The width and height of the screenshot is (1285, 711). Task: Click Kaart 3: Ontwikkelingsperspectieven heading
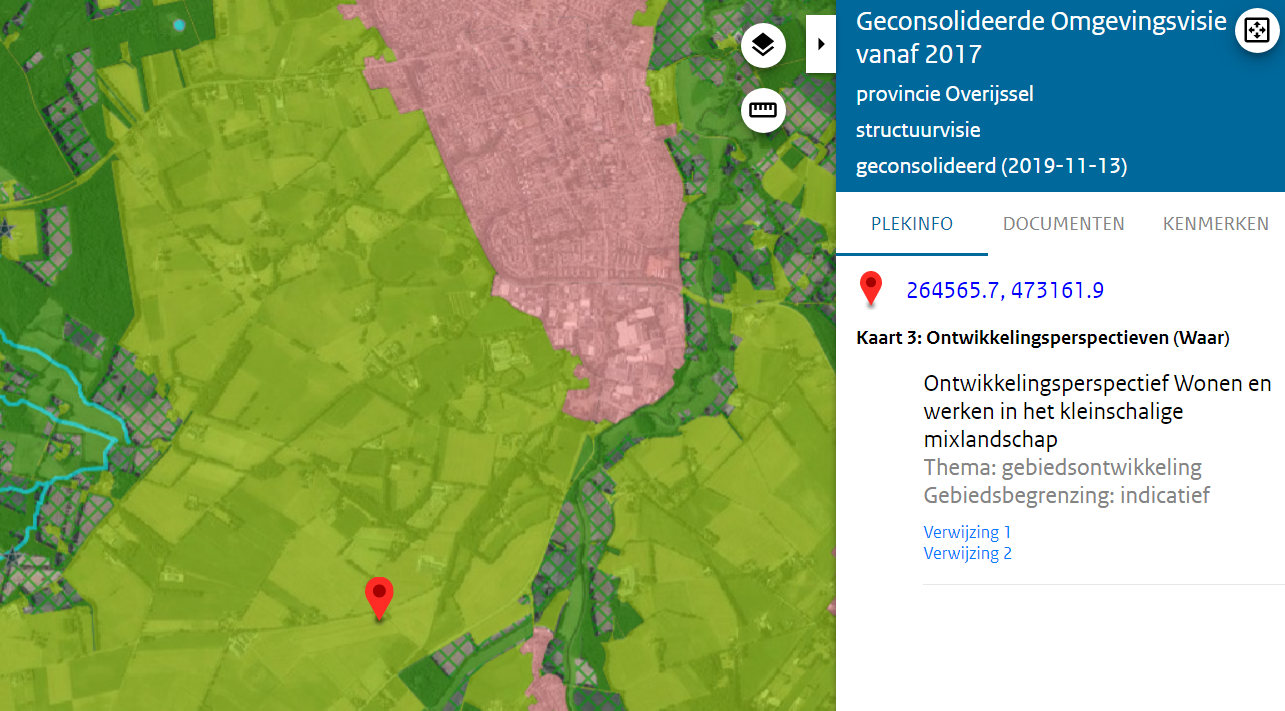click(x=1043, y=338)
